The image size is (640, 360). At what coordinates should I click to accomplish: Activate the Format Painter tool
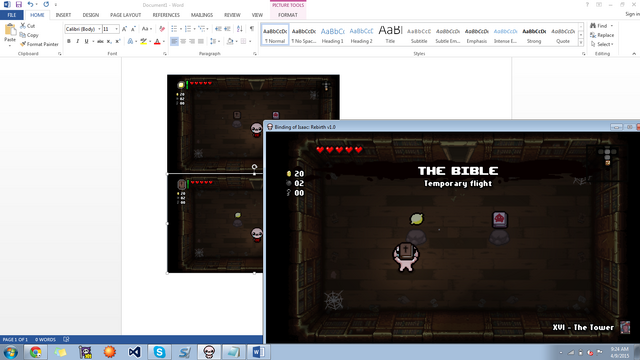tap(39, 44)
